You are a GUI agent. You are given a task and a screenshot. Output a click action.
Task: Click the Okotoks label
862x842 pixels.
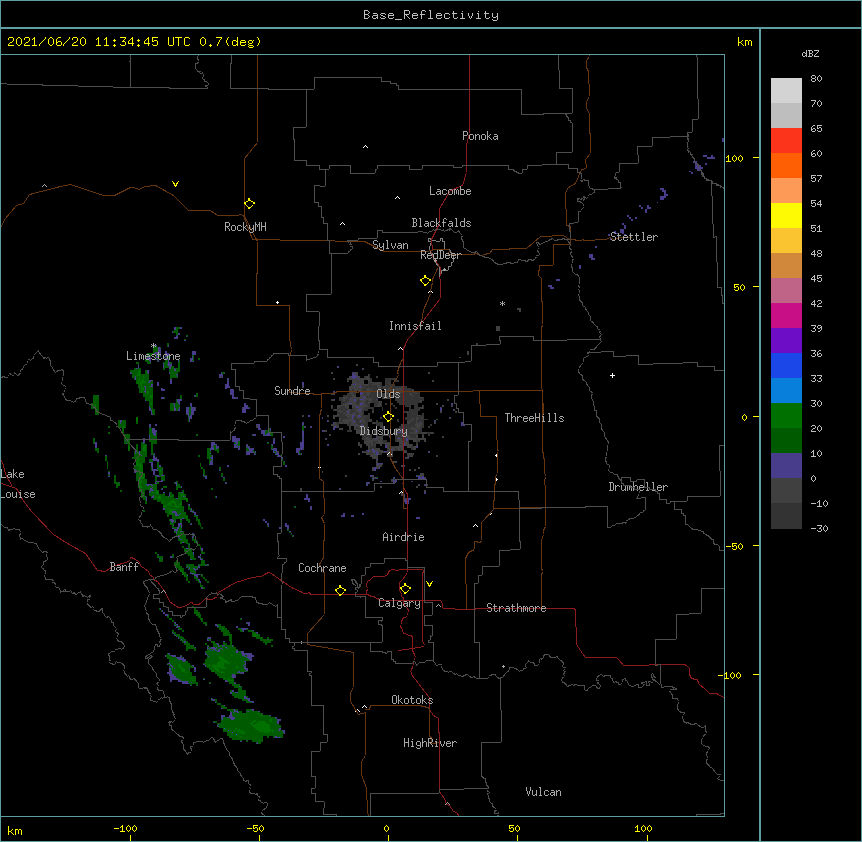[x=412, y=700]
